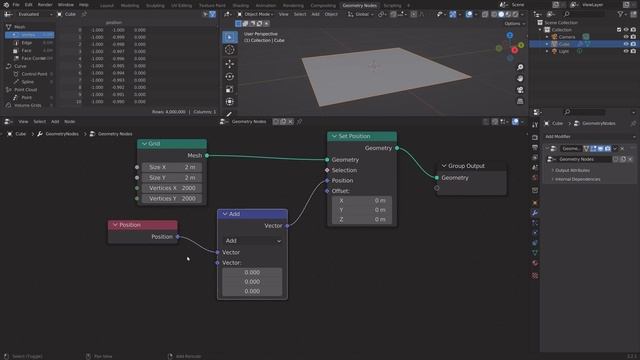Click the red X axis on navigation gizmo
640x360 pixels.
pos(514,50)
